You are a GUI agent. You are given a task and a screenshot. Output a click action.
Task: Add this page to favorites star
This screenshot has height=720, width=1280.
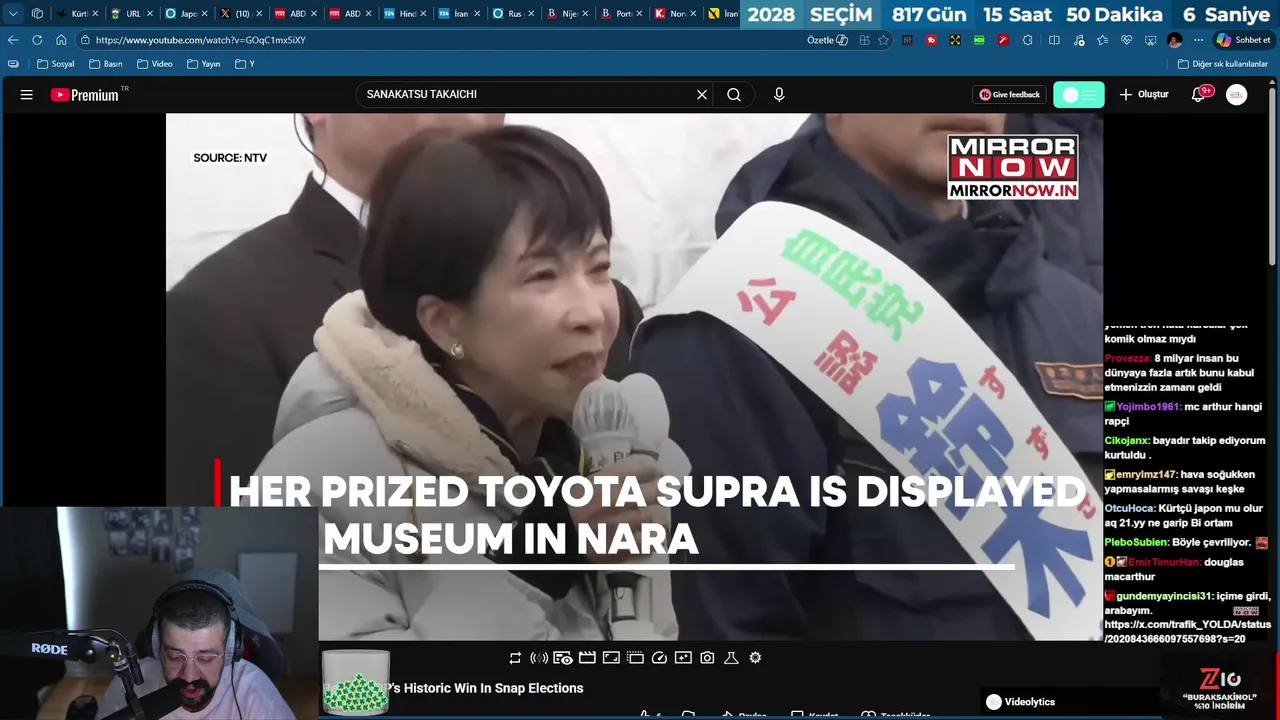883,40
